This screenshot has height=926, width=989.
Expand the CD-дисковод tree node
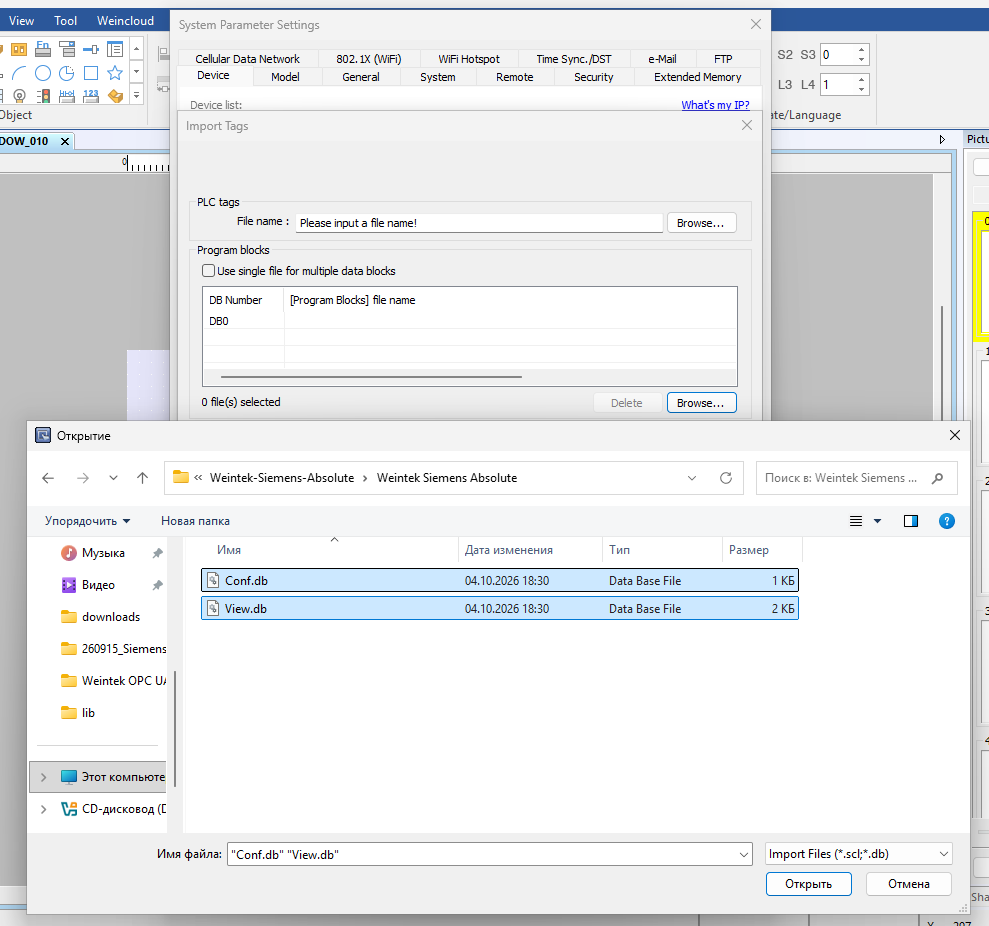[x=44, y=809]
